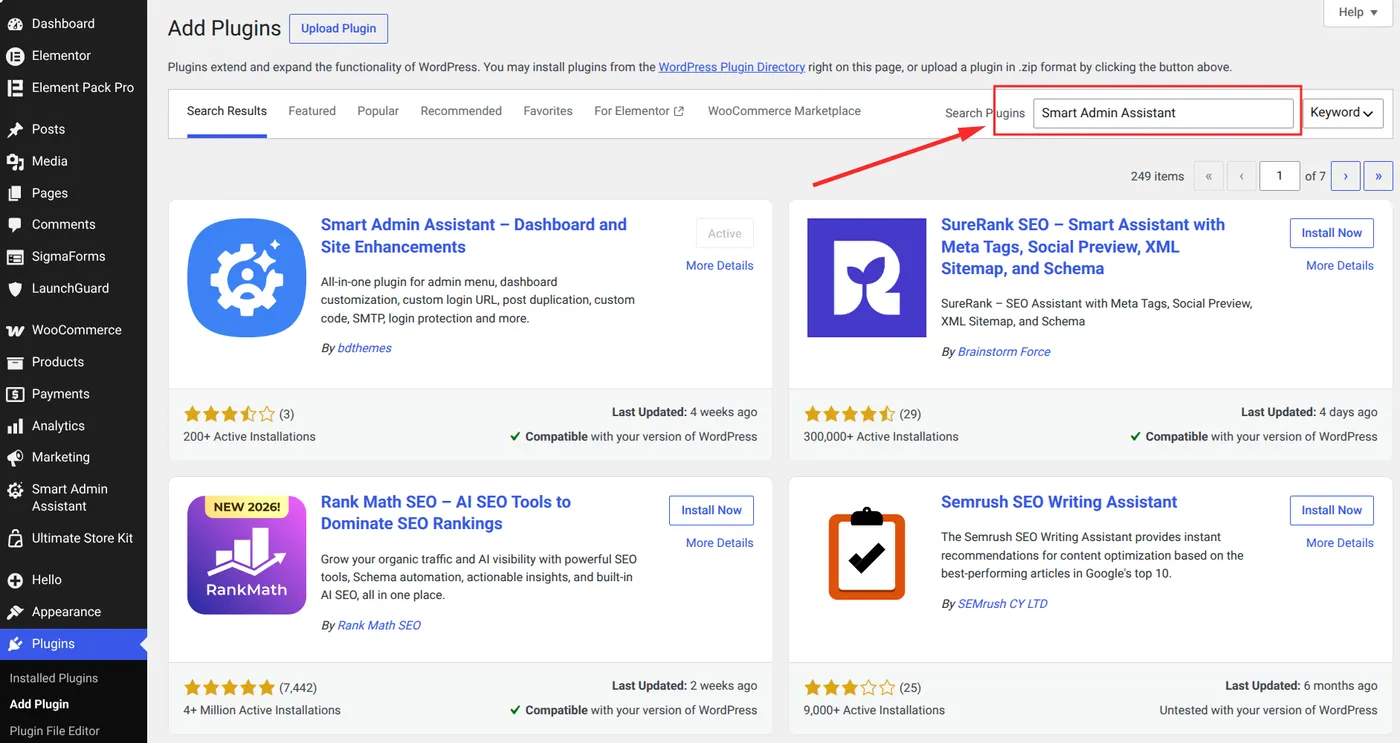Go to the next results page arrow
This screenshot has height=743, width=1400.
[x=1345, y=176]
